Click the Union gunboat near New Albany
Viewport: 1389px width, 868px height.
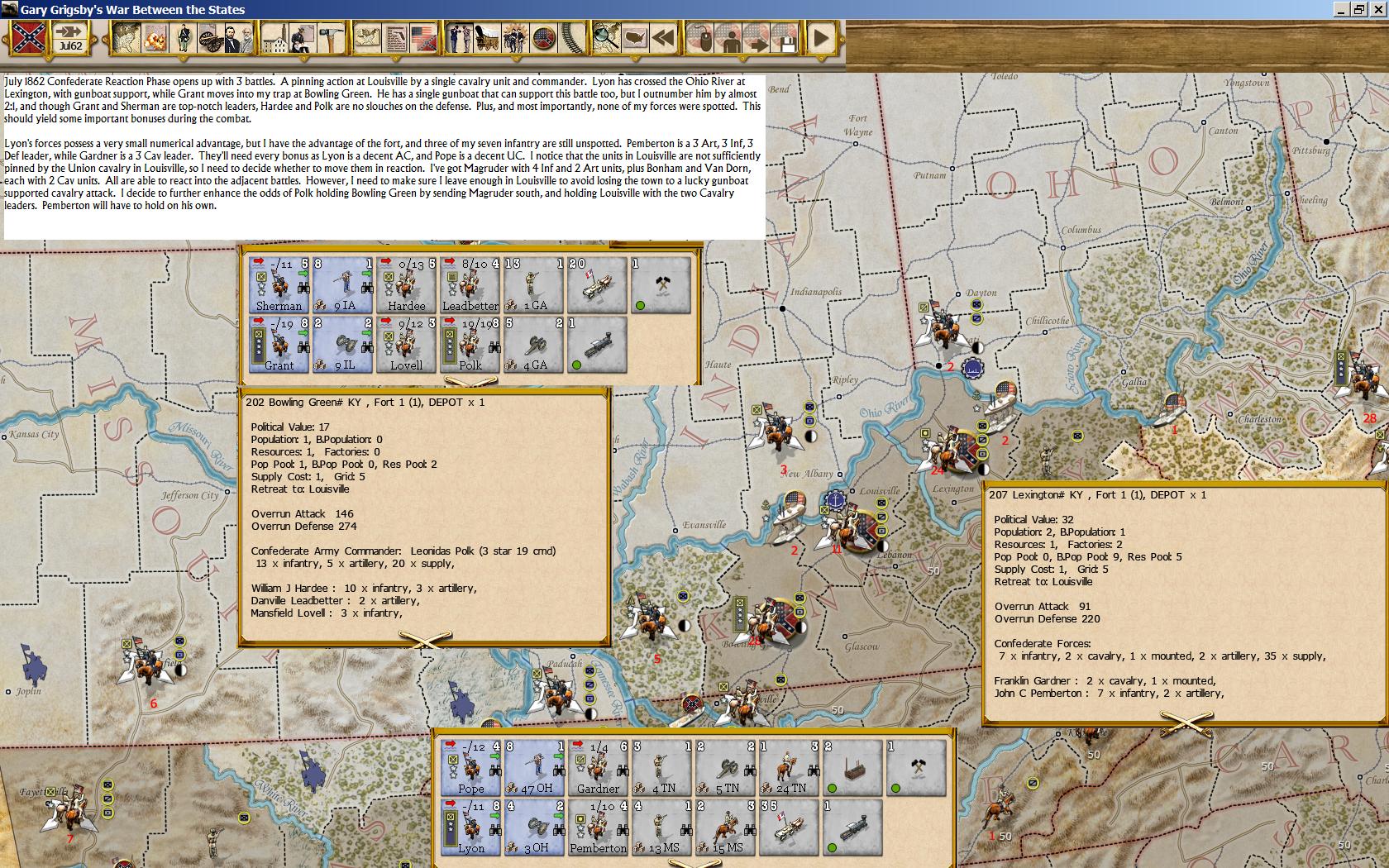tap(791, 517)
